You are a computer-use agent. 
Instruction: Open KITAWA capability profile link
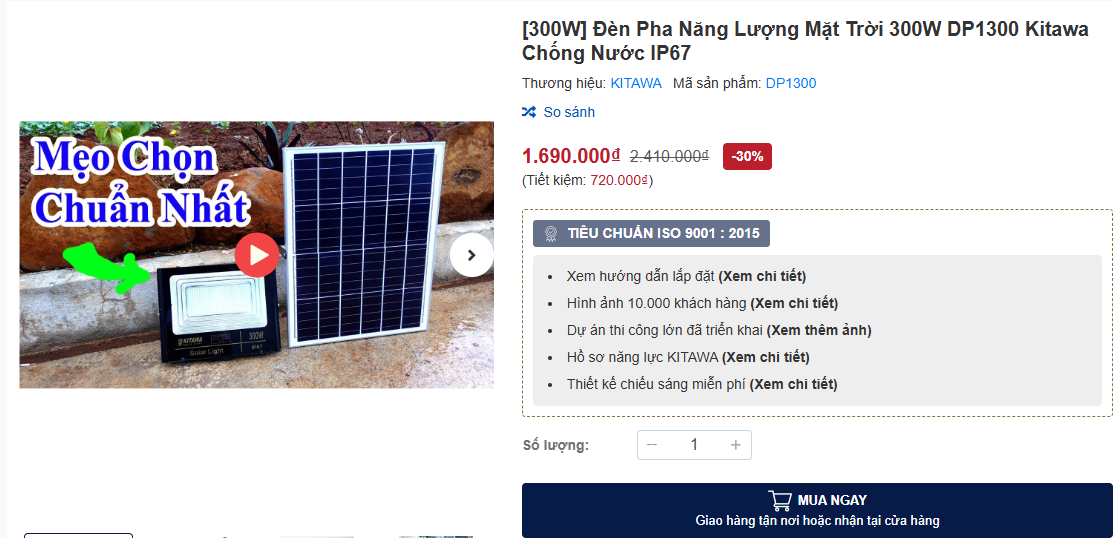pos(766,357)
